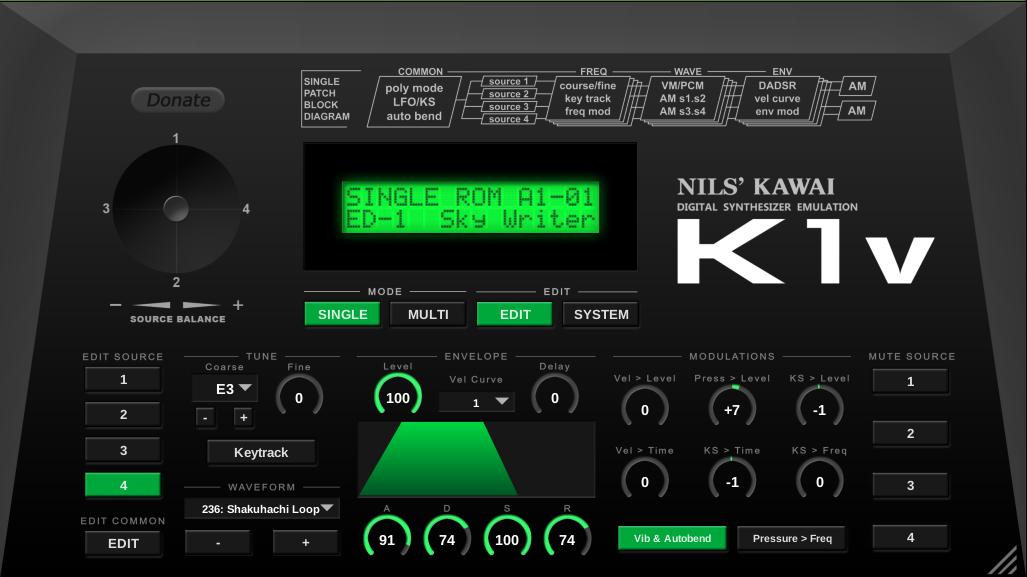Switch to MULTI mode
Image resolution: width=1027 pixels, height=577 pixels.
[x=428, y=314]
